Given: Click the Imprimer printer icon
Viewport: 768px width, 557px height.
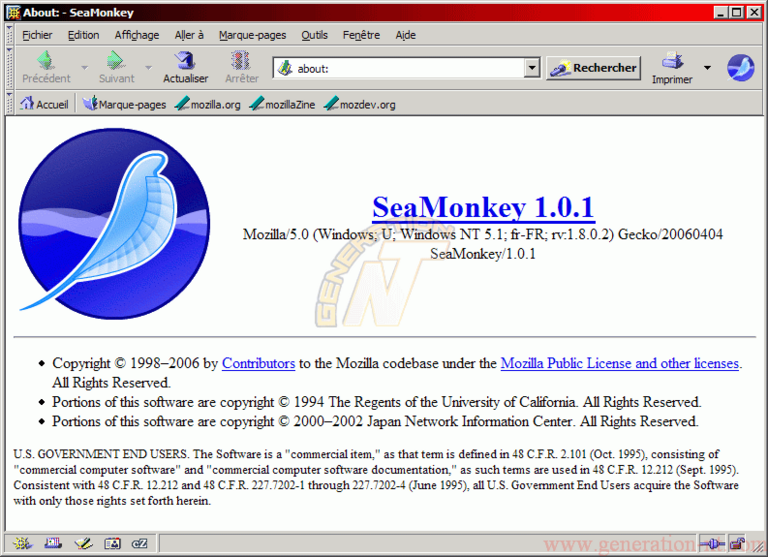Looking at the screenshot, I should click(x=672, y=61).
